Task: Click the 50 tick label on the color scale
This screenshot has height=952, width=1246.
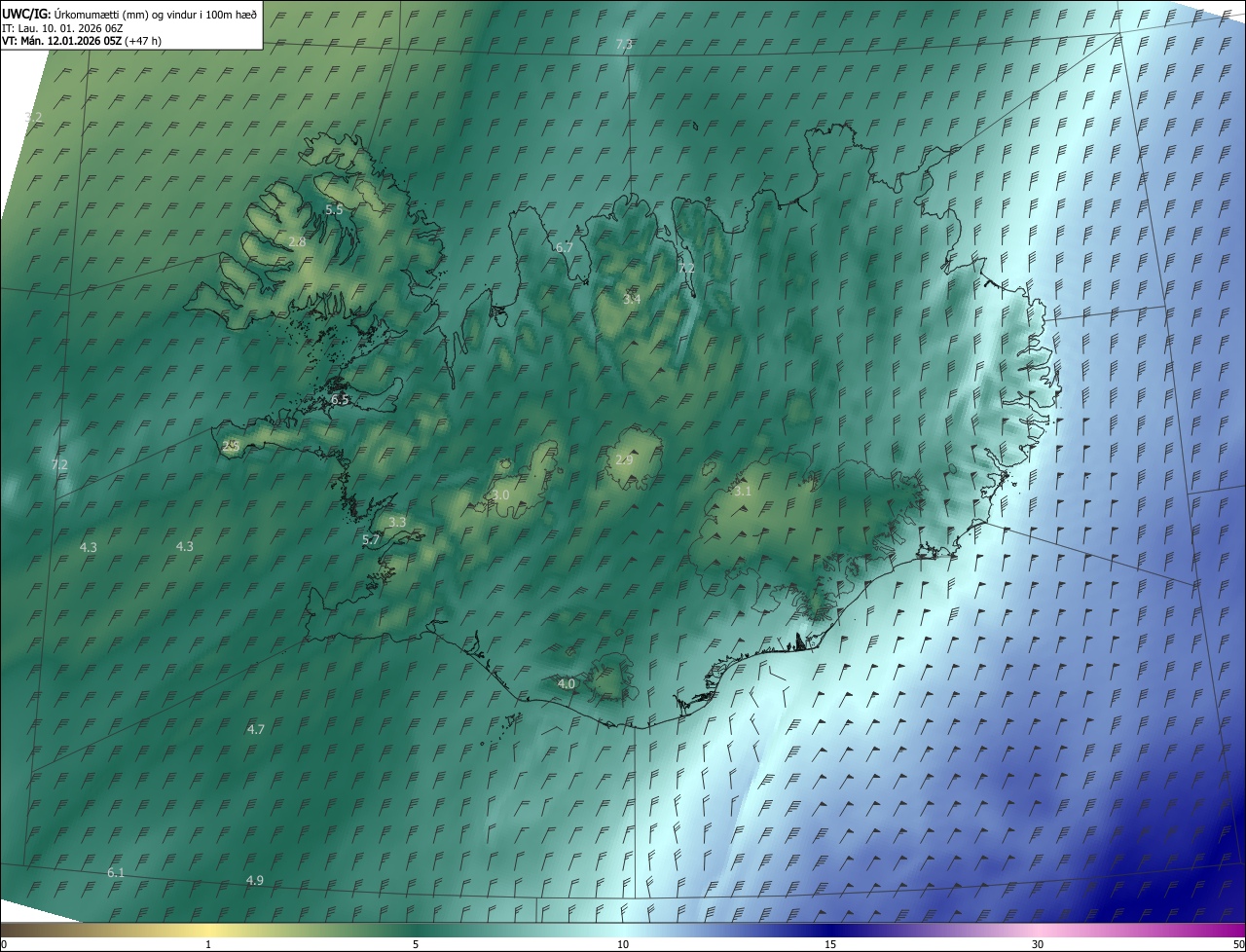Action: (x=1238, y=944)
